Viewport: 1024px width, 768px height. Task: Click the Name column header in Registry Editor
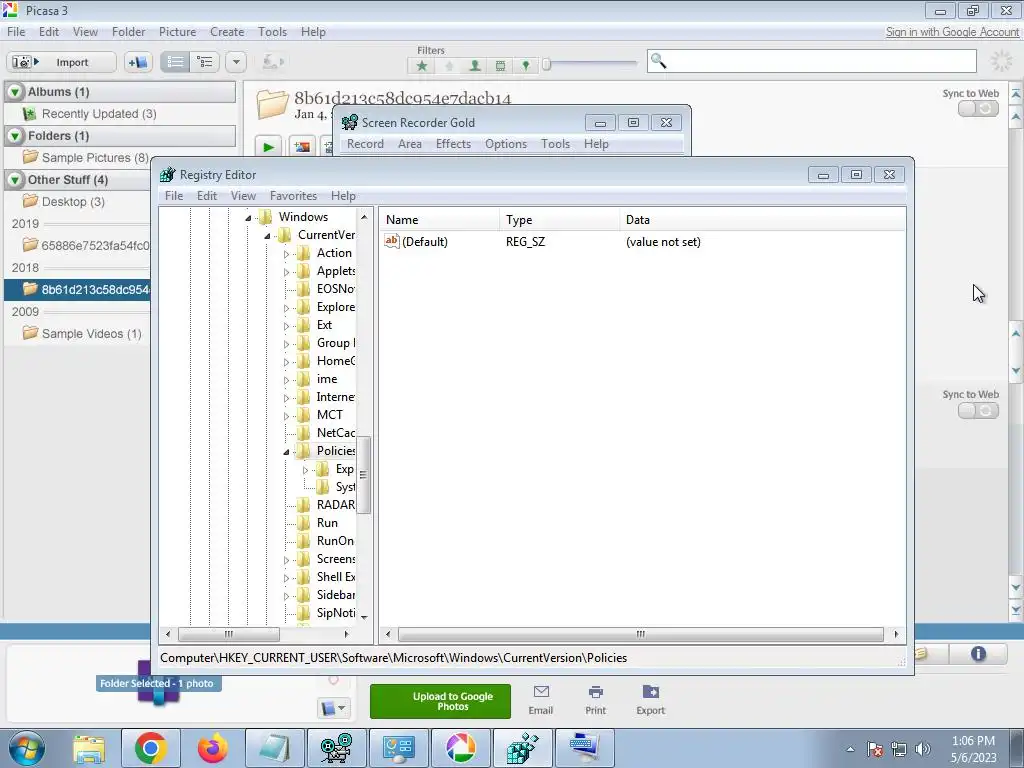(440, 220)
